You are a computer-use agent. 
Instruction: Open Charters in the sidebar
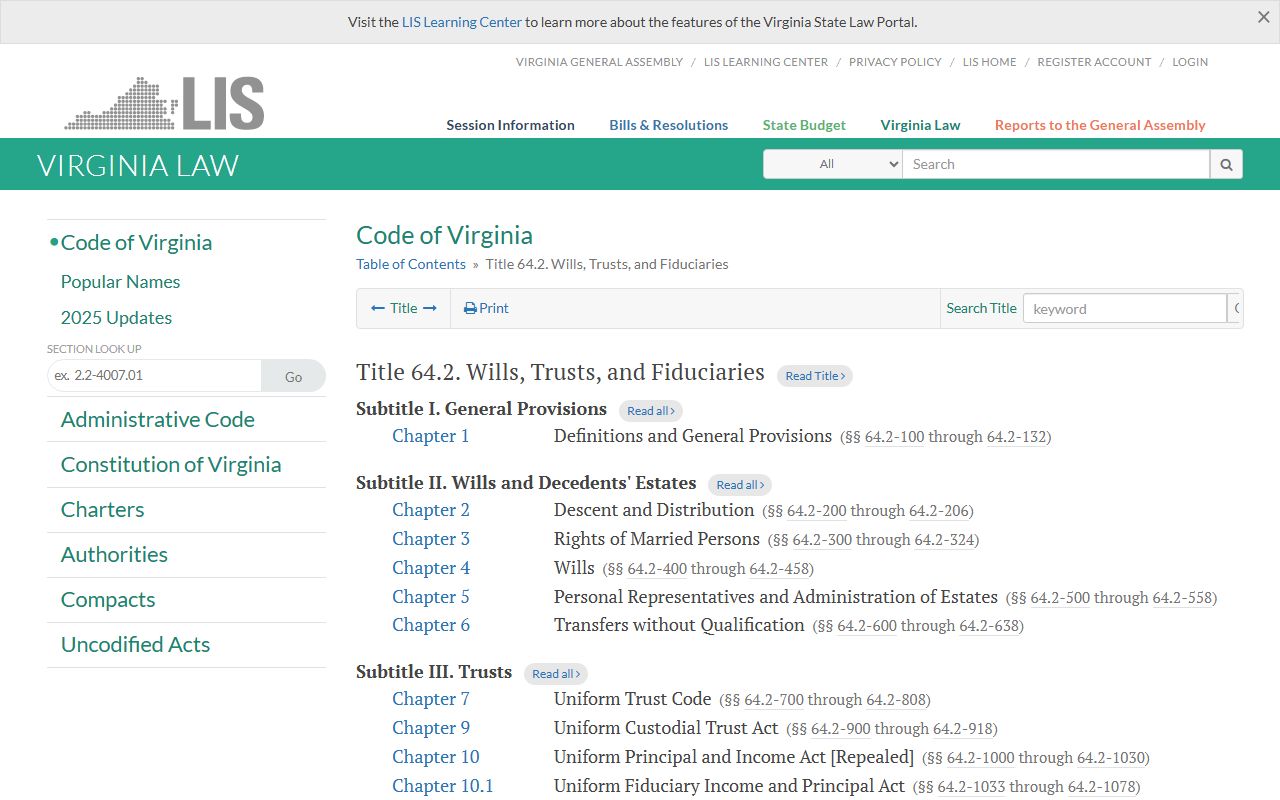(102, 510)
